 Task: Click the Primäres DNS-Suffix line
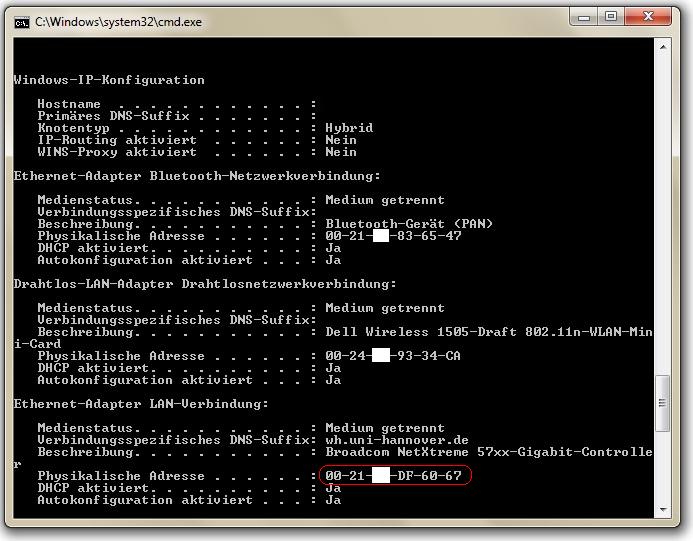coord(177,116)
